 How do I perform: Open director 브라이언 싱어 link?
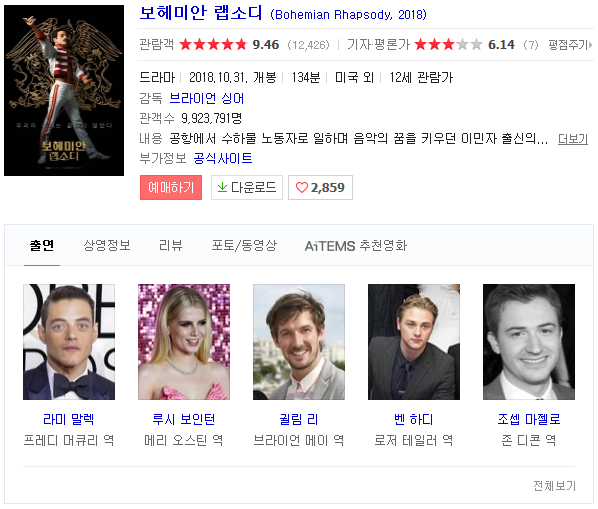click(x=206, y=98)
